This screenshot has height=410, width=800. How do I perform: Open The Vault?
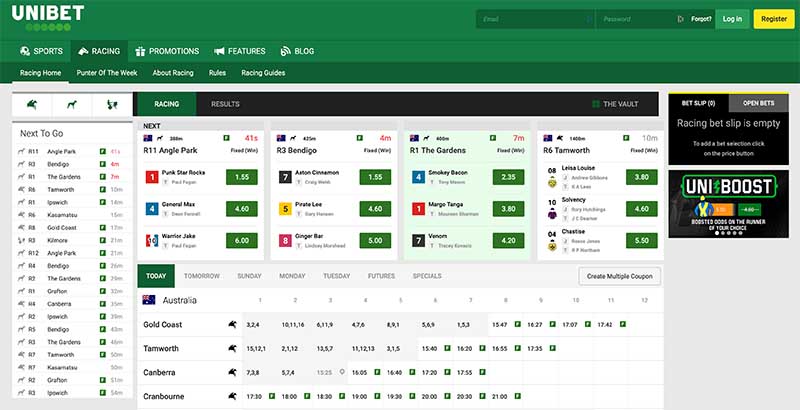615,104
